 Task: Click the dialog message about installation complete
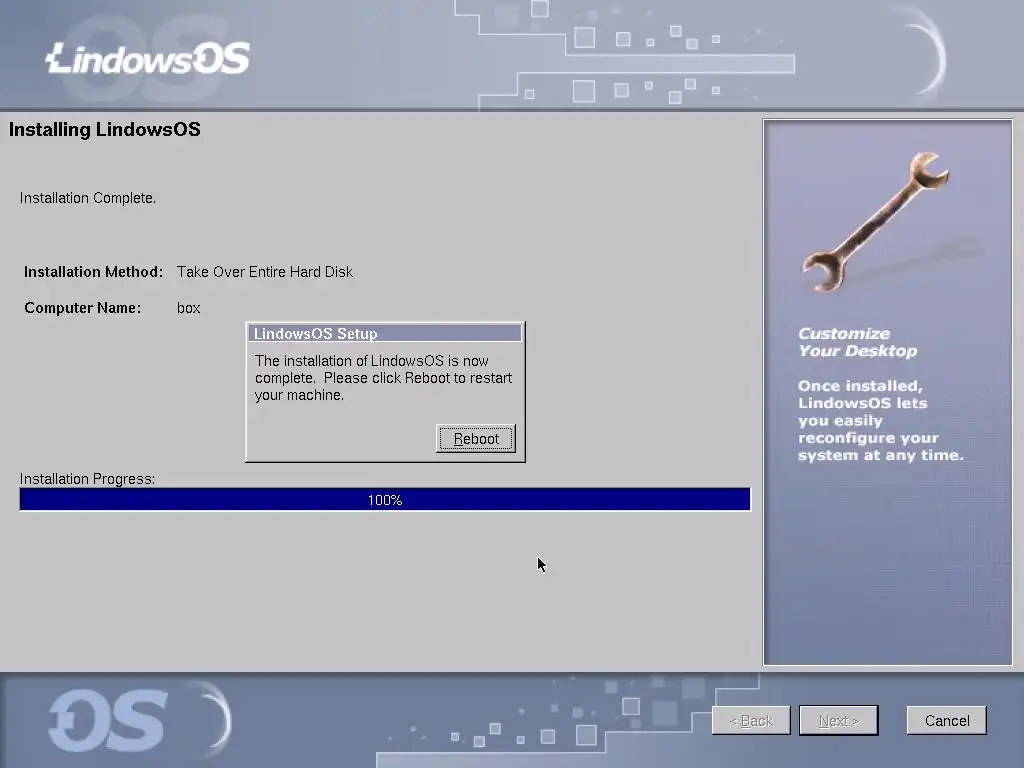[383, 377]
